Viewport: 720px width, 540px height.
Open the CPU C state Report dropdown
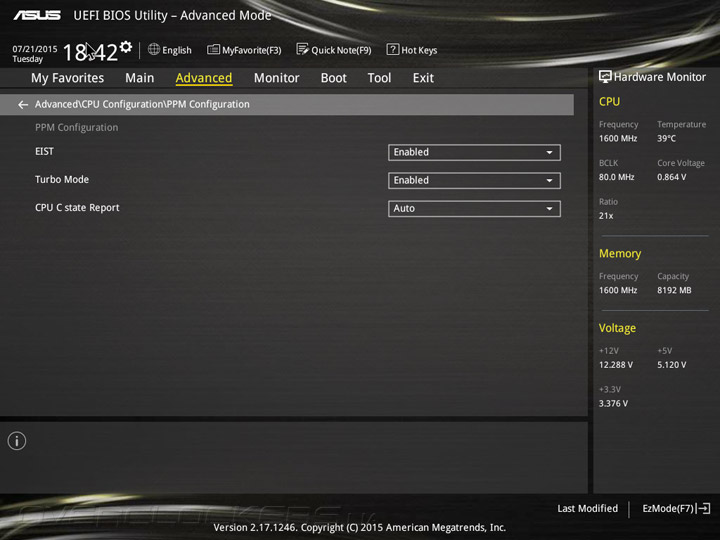[474, 208]
